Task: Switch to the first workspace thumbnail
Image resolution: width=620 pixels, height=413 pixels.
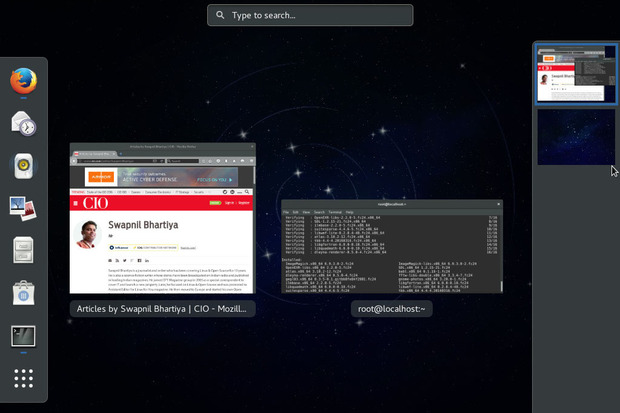Action: click(576, 74)
